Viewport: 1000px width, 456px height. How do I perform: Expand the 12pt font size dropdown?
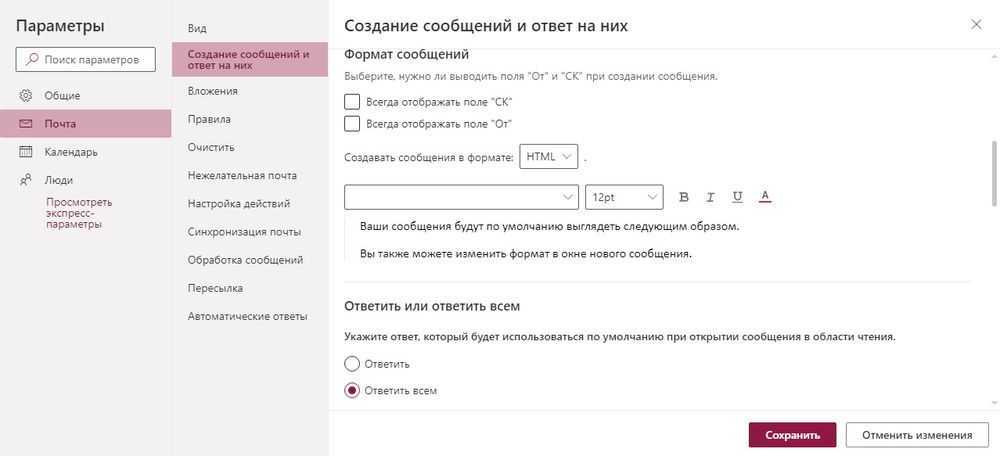click(x=624, y=197)
